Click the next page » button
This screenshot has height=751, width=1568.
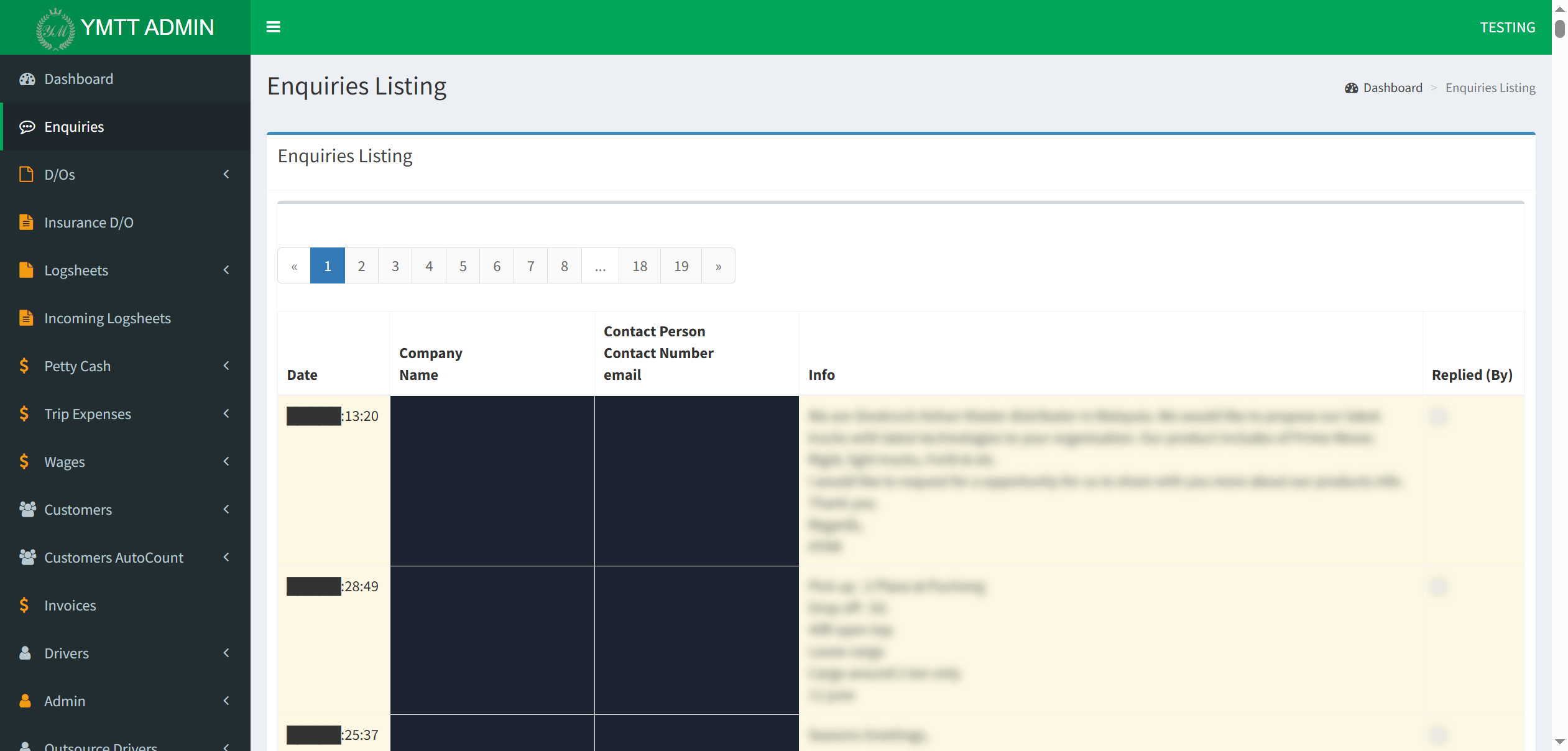pyautogui.click(x=718, y=266)
